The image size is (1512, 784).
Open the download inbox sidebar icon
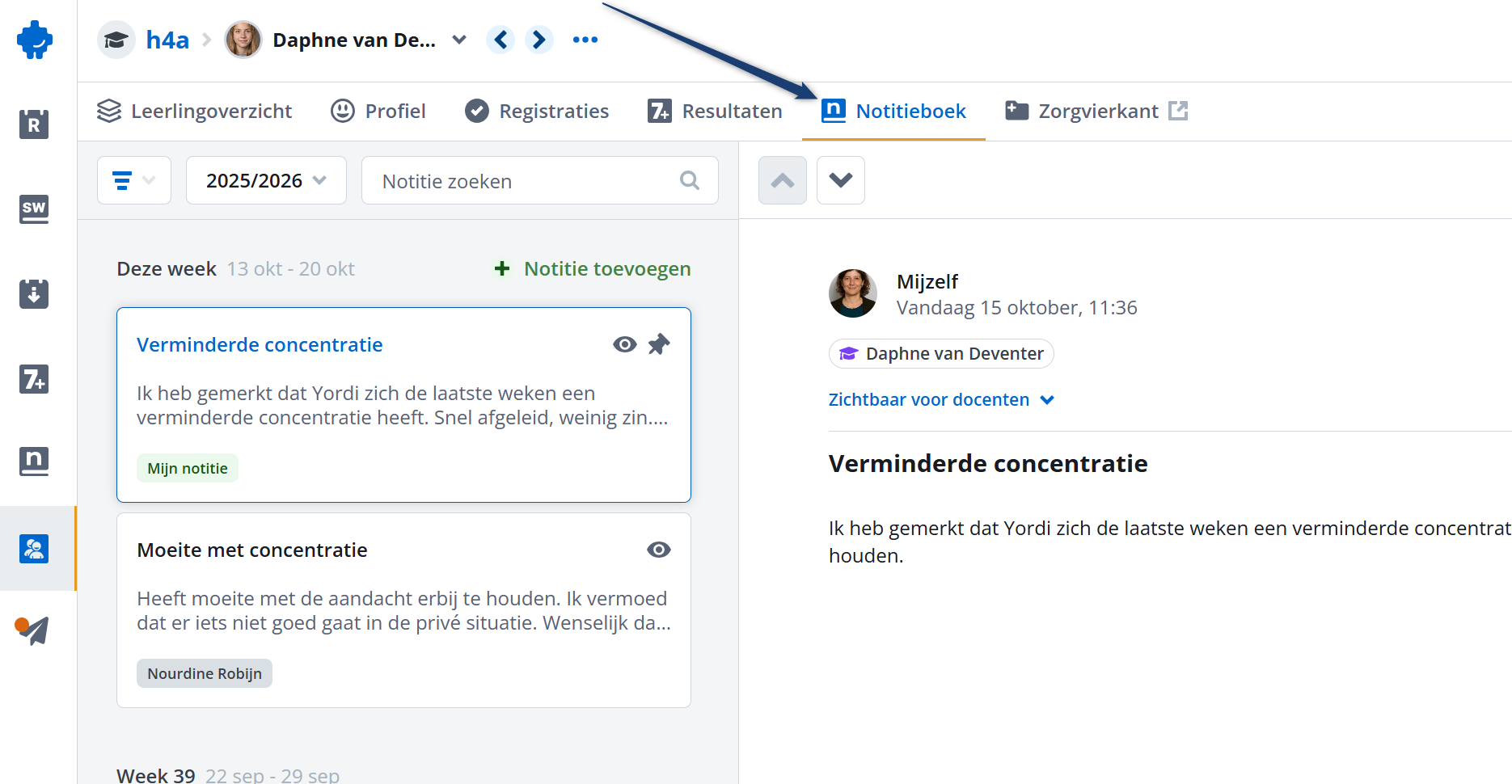34,293
